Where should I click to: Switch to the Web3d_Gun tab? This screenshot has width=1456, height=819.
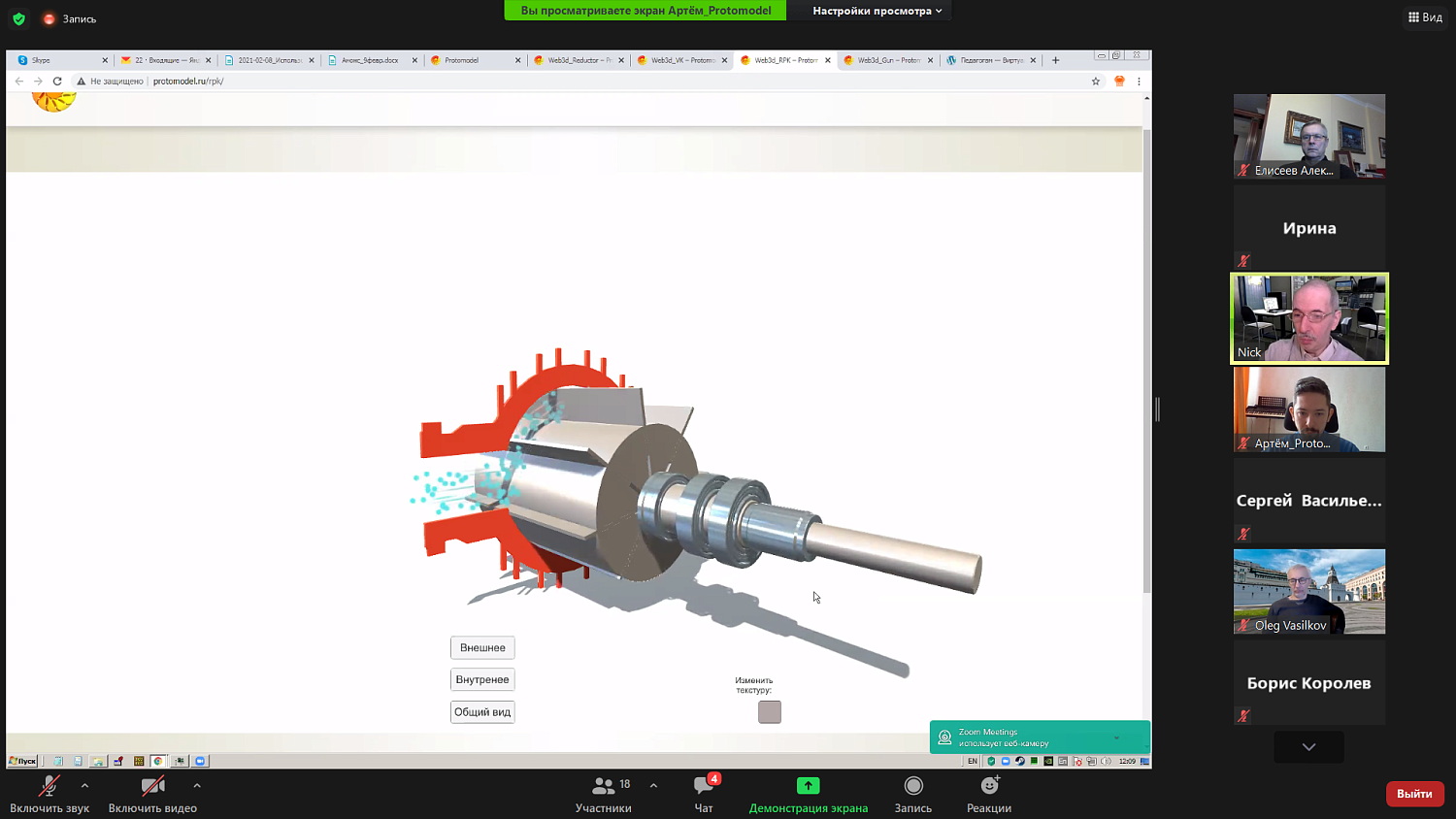tap(887, 60)
